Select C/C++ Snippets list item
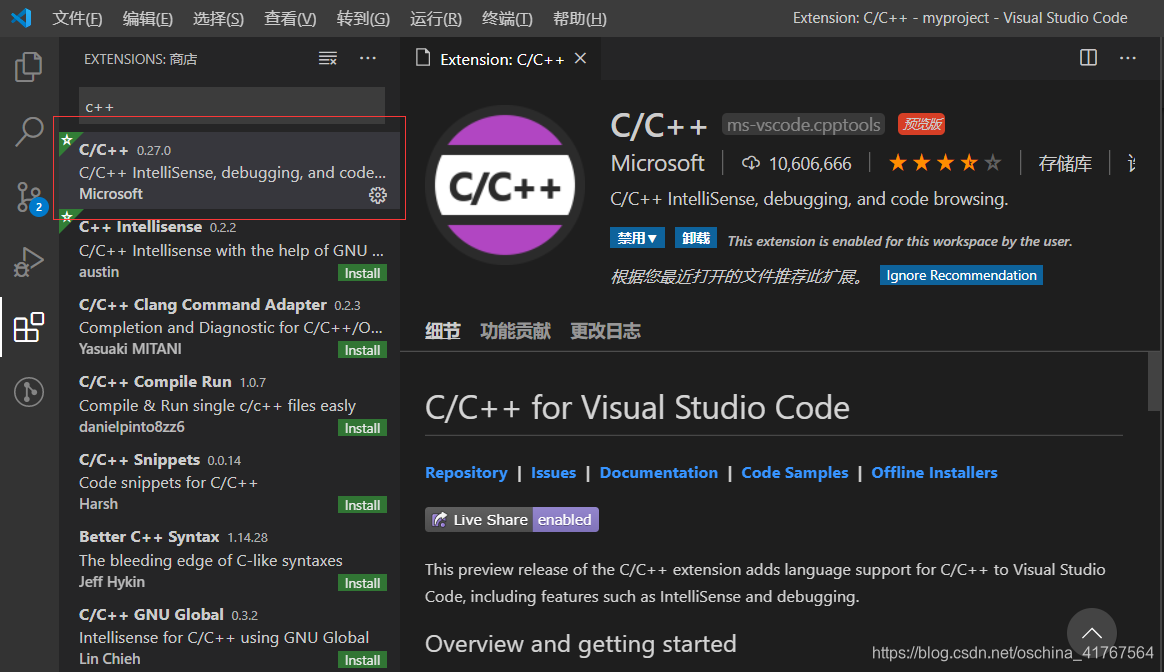Screen dimensions: 1164x672 point(230,481)
